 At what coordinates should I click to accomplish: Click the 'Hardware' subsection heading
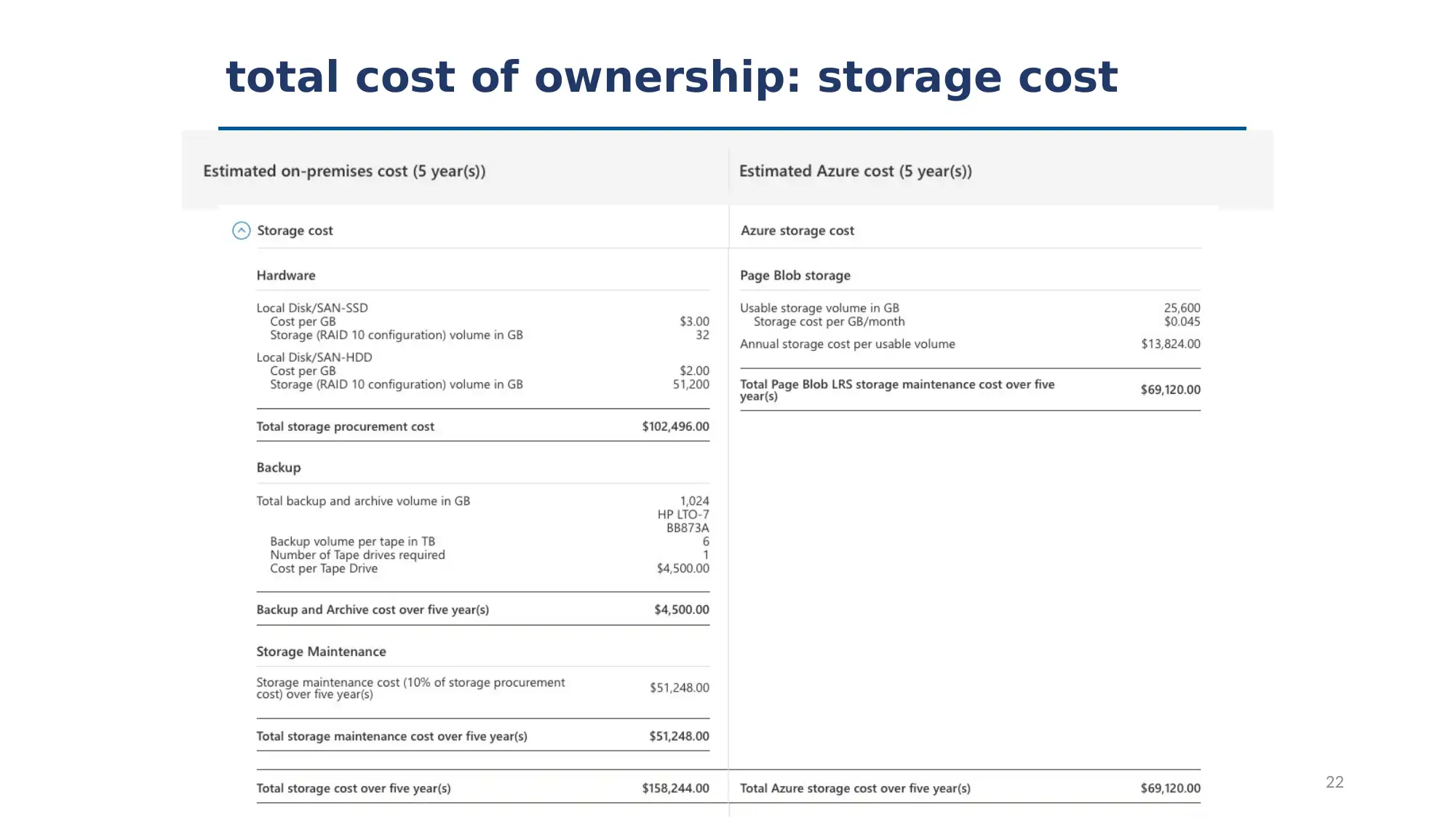click(285, 275)
